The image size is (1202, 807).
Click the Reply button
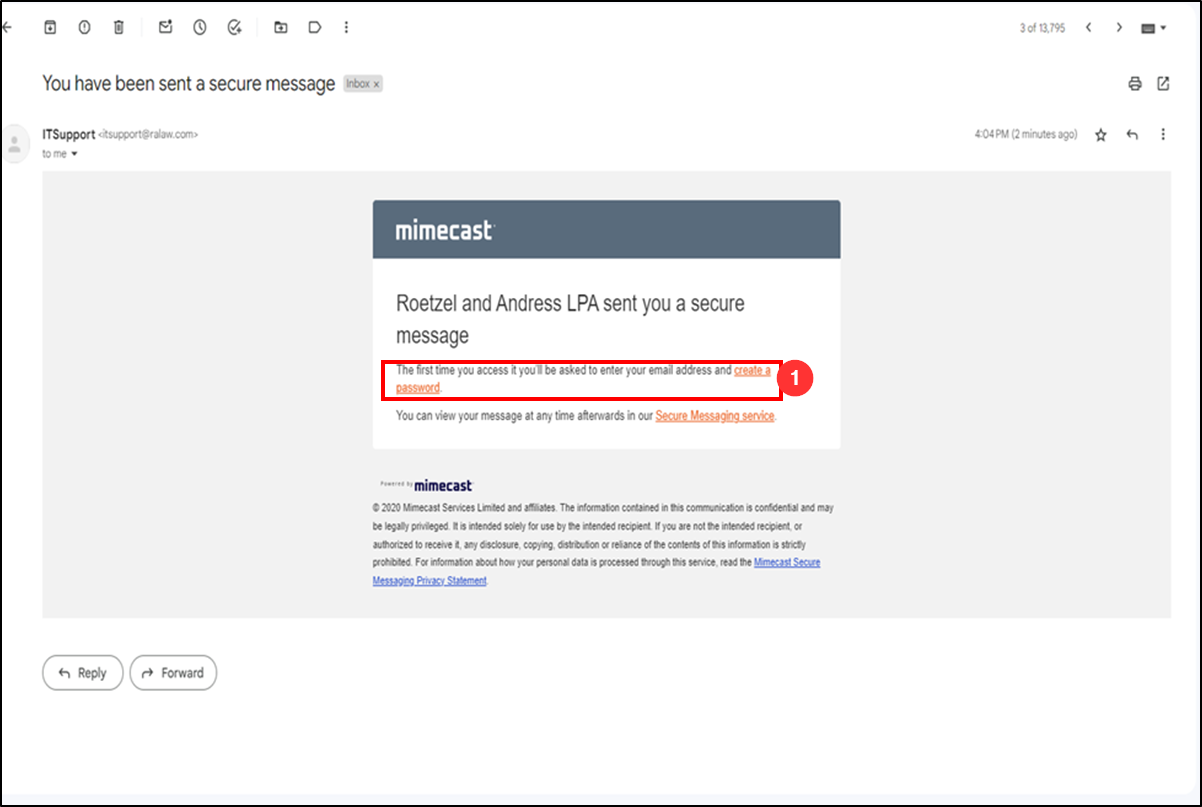pos(82,673)
